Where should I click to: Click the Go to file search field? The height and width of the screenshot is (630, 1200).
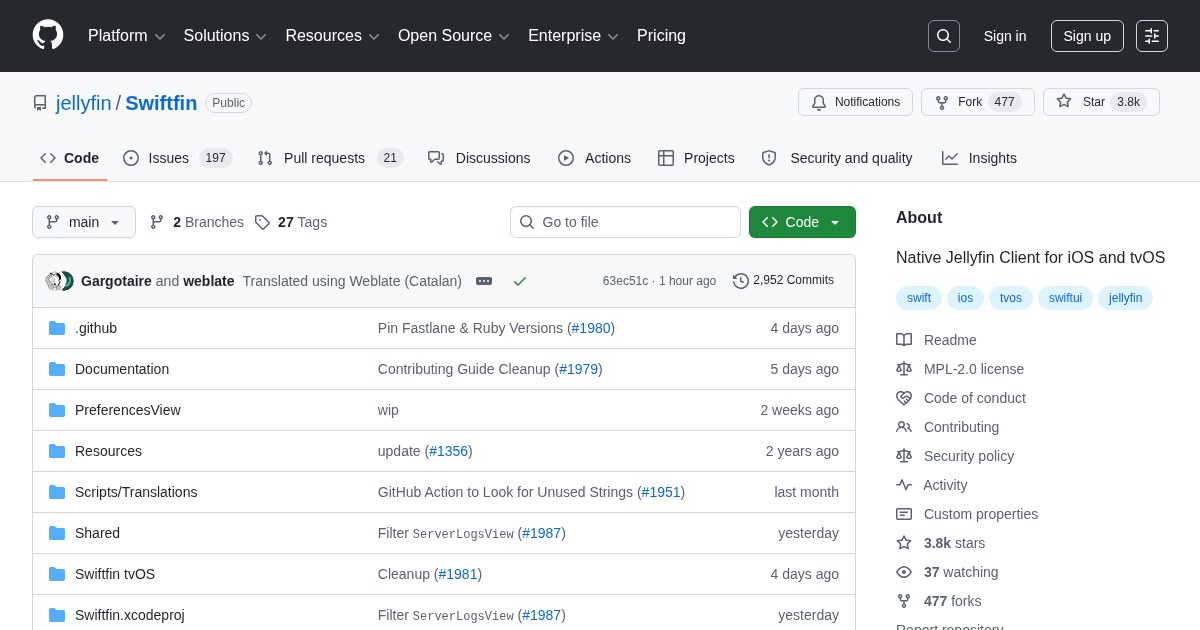click(x=625, y=222)
